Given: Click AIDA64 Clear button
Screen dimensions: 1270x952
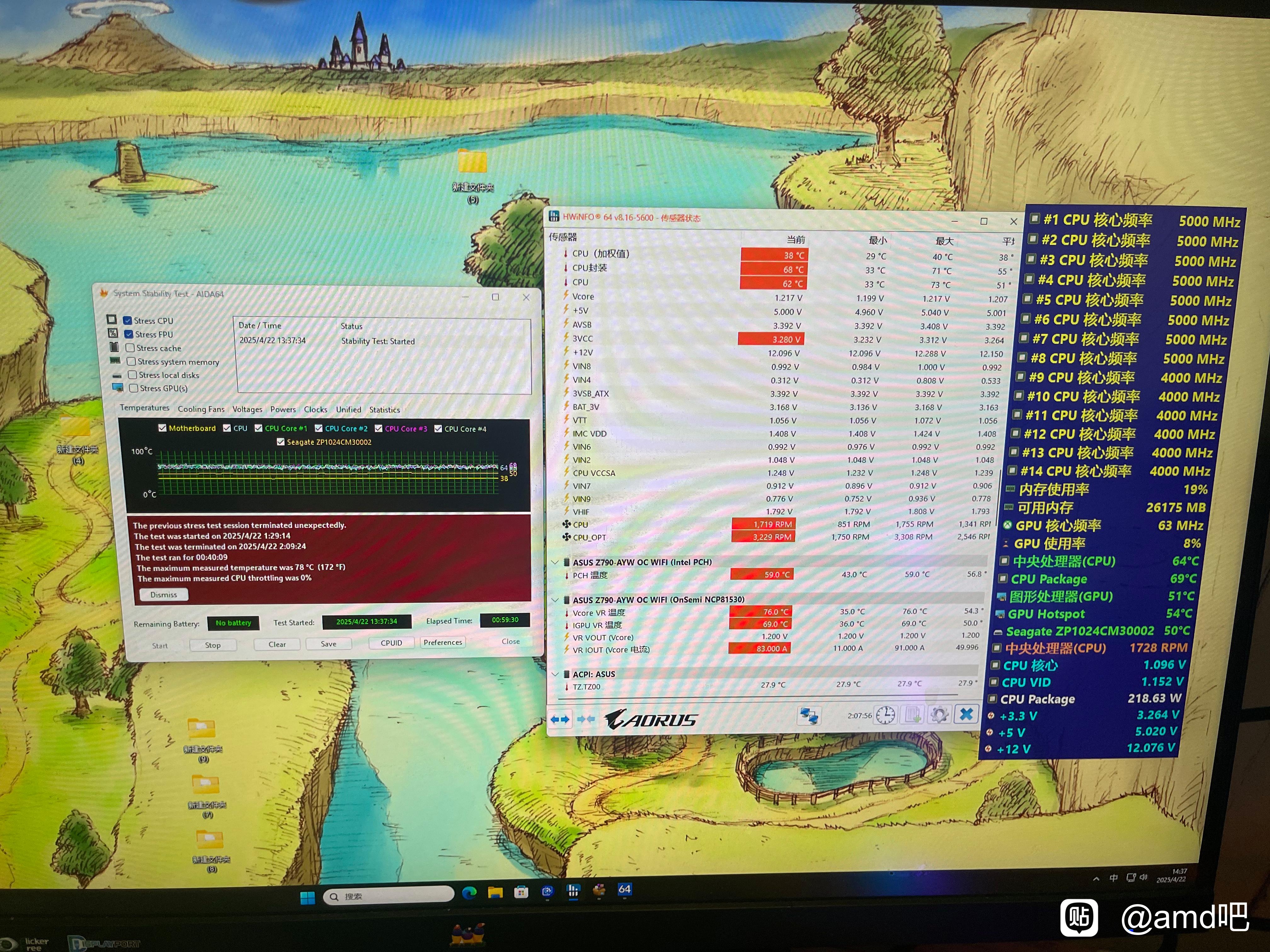Looking at the screenshot, I should tap(277, 644).
